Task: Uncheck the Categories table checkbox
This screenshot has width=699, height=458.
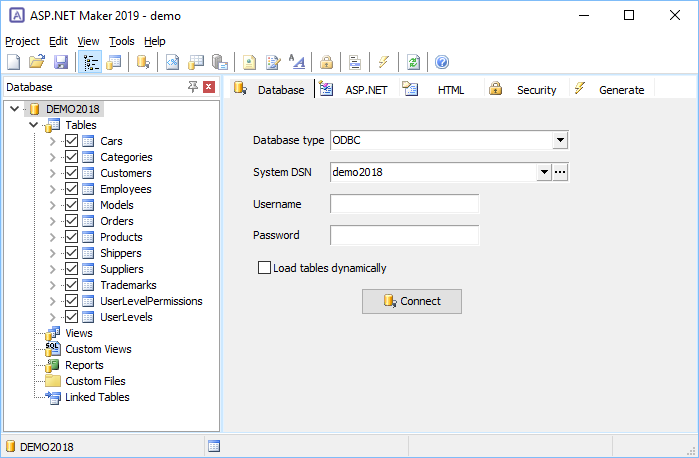Action: coord(71,157)
